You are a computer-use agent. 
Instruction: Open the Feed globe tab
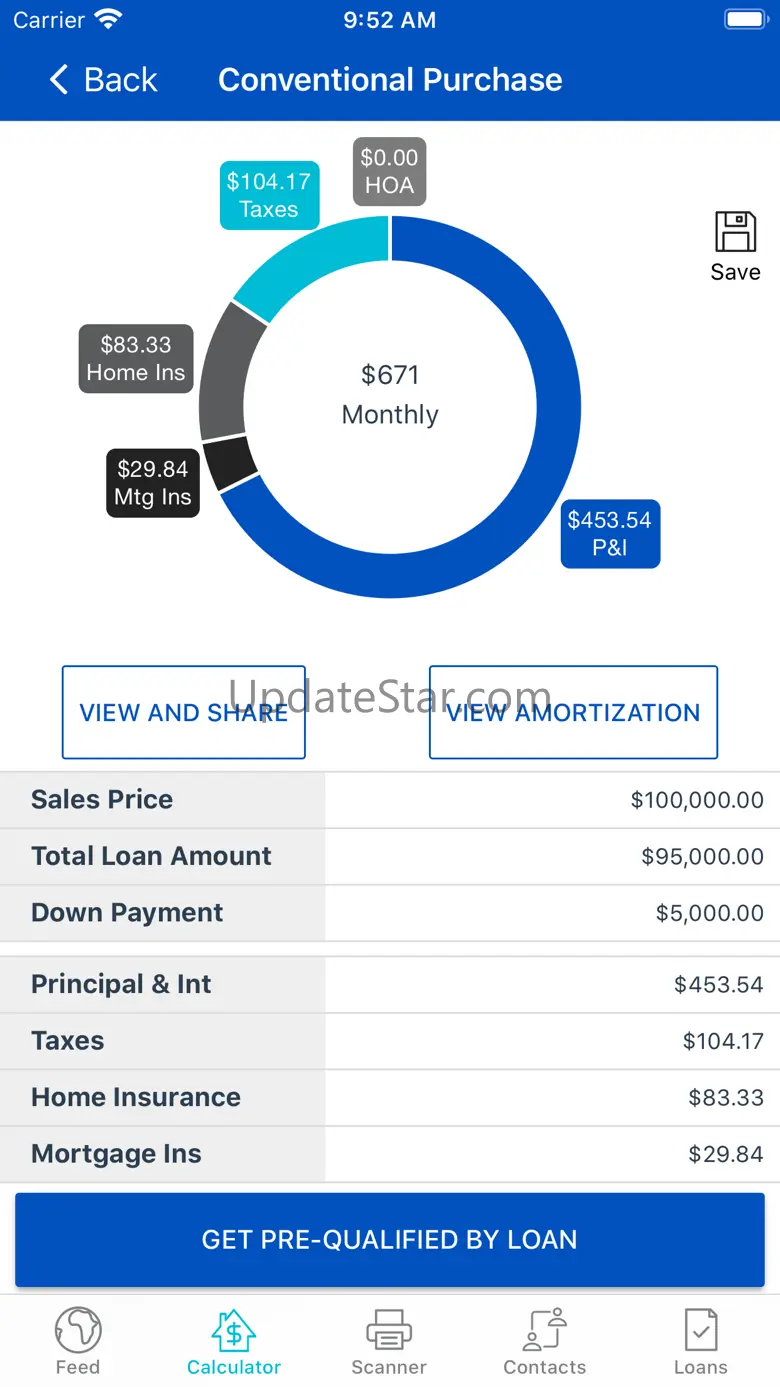pos(78,1331)
